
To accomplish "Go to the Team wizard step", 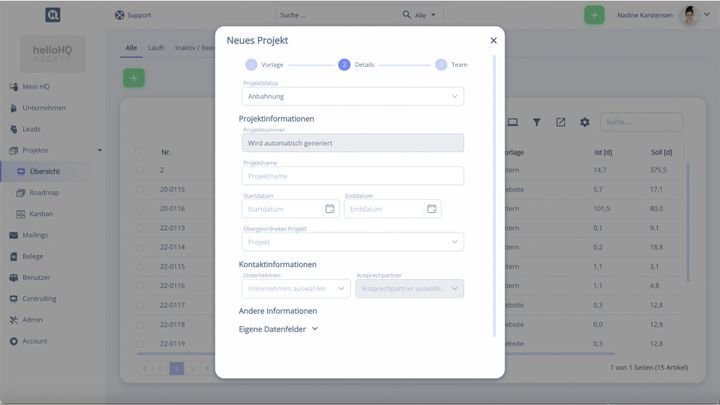I will click(451, 65).
